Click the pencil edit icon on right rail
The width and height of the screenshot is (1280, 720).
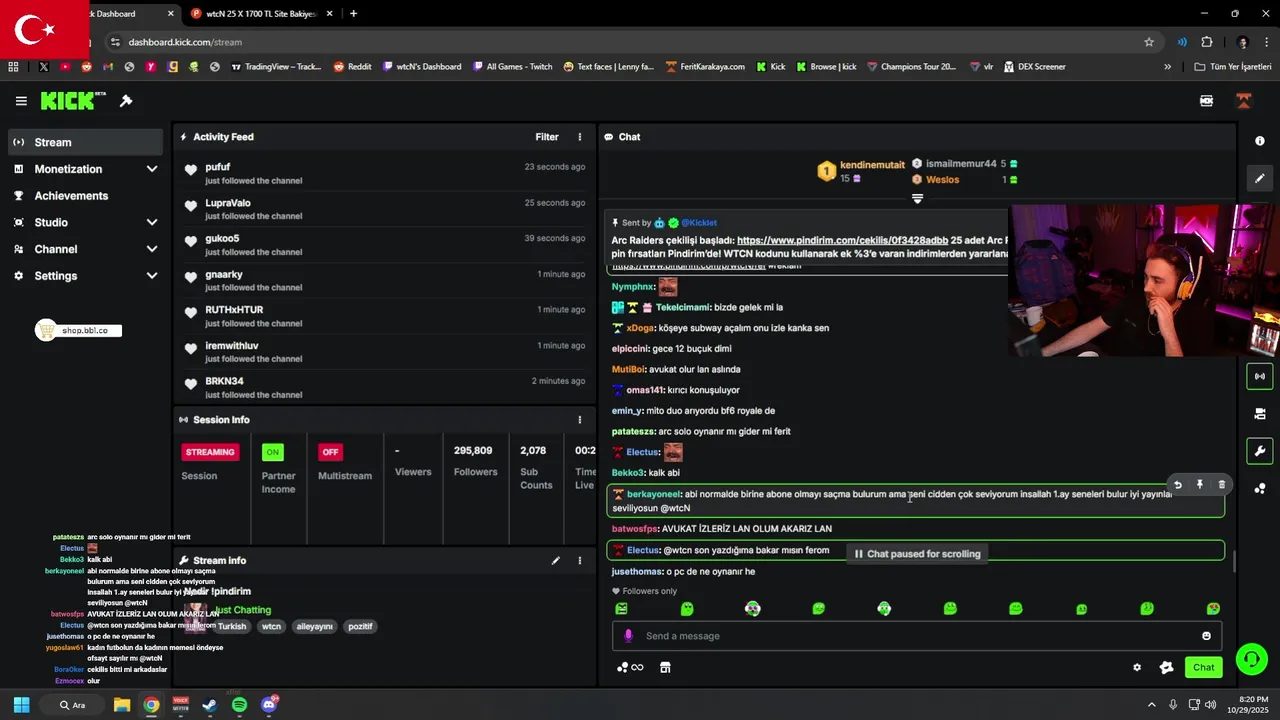[1260, 178]
